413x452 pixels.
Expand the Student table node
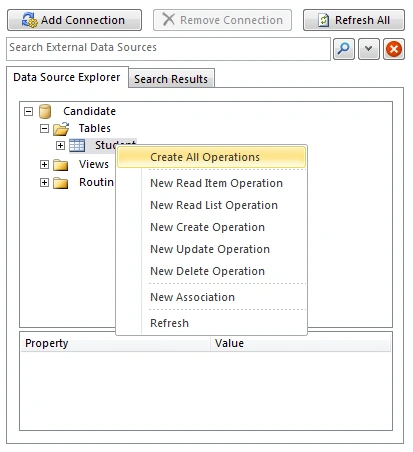pos(60,145)
